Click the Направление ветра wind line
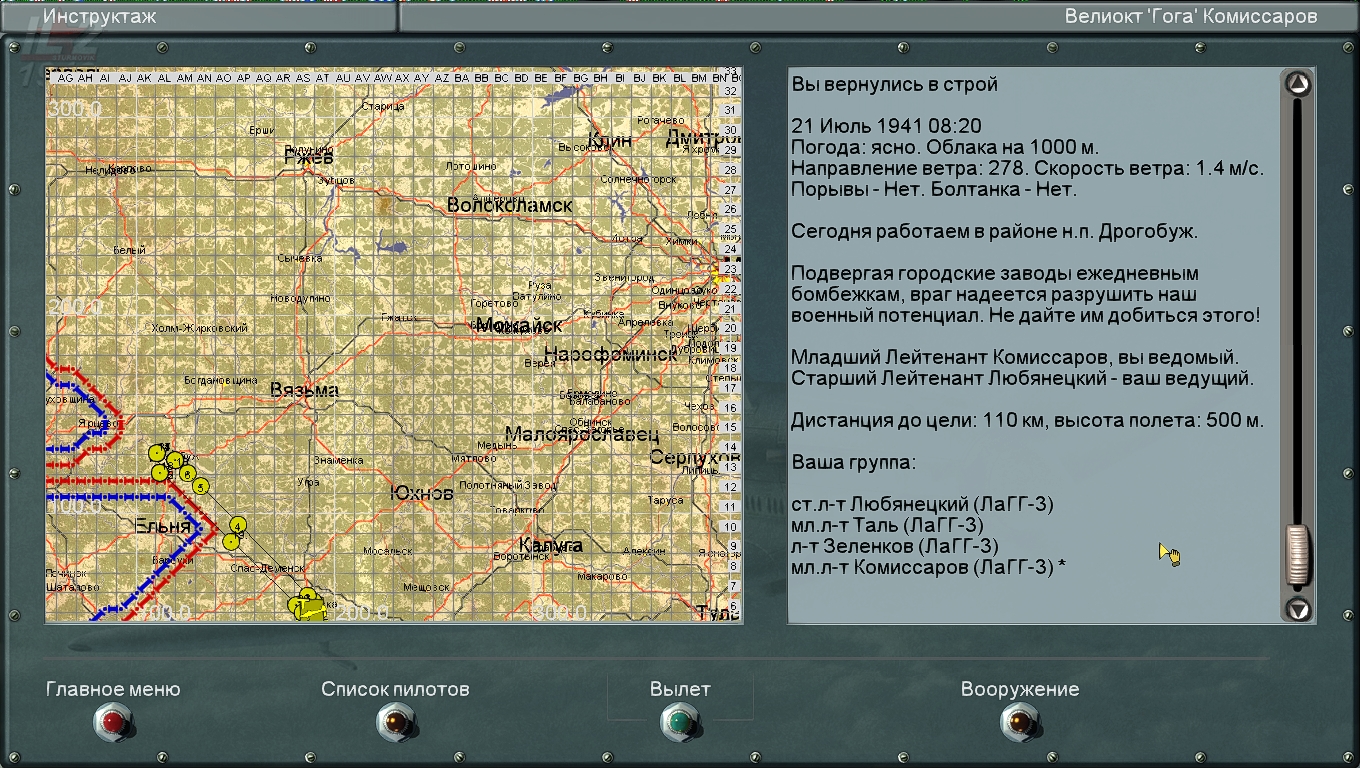Screen dimensions: 1360x768 (1028, 168)
